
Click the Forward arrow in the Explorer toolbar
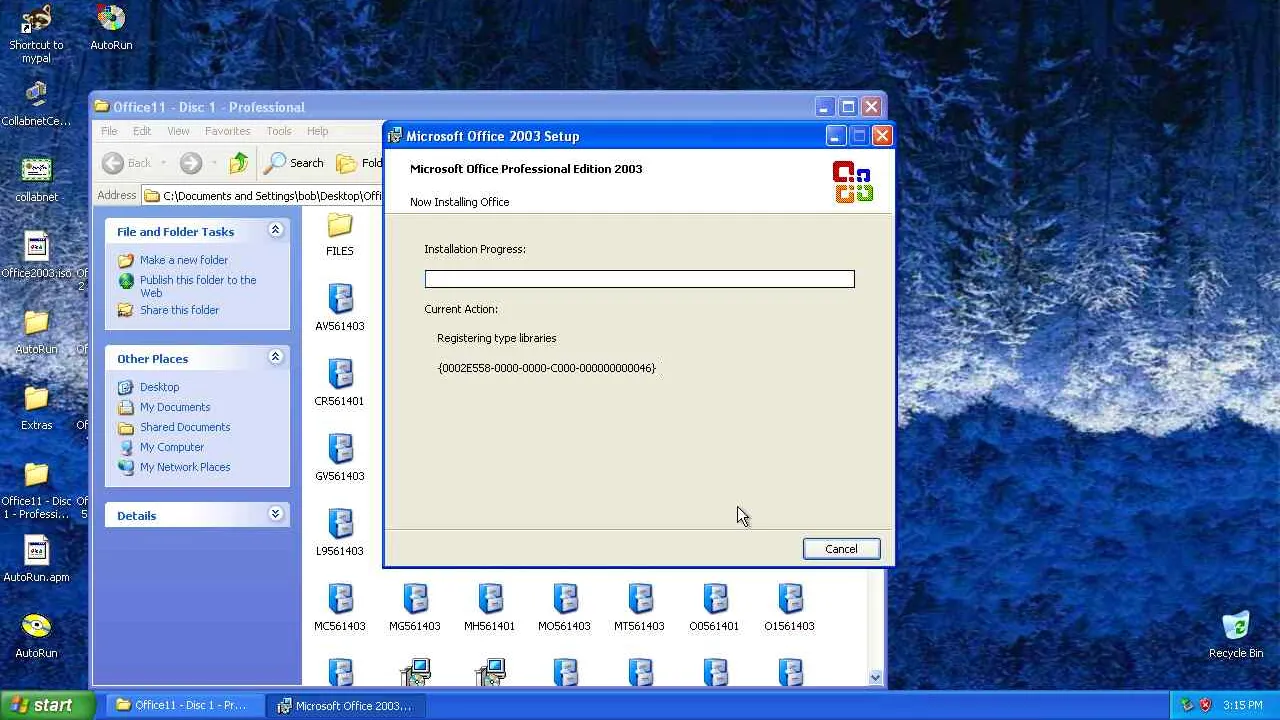191,163
